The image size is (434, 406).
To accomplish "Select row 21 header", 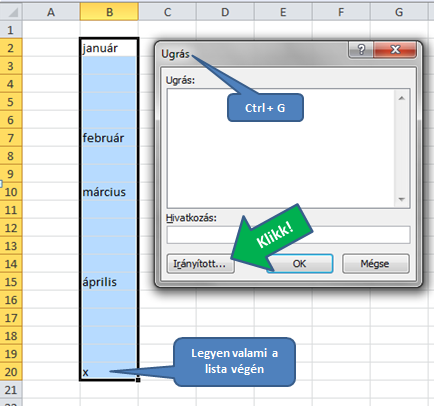I will 11,390.
